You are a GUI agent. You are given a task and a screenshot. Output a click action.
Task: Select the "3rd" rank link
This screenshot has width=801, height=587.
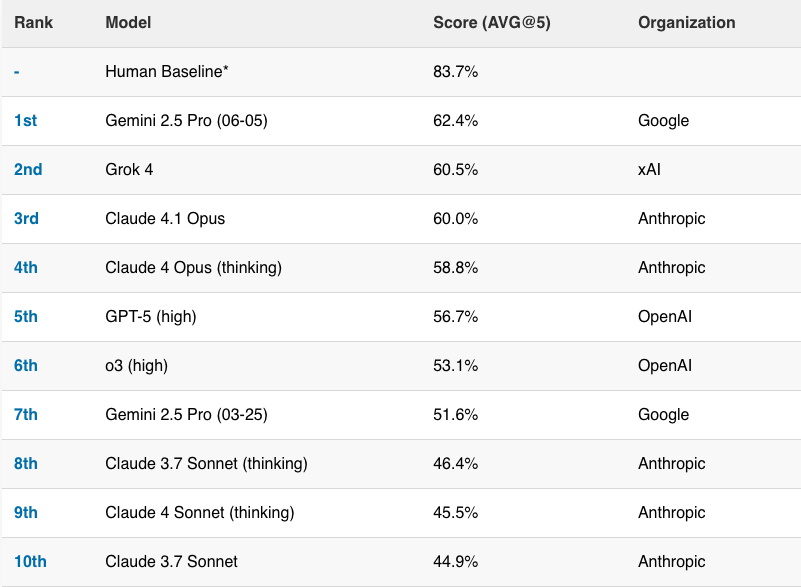[x=26, y=219]
